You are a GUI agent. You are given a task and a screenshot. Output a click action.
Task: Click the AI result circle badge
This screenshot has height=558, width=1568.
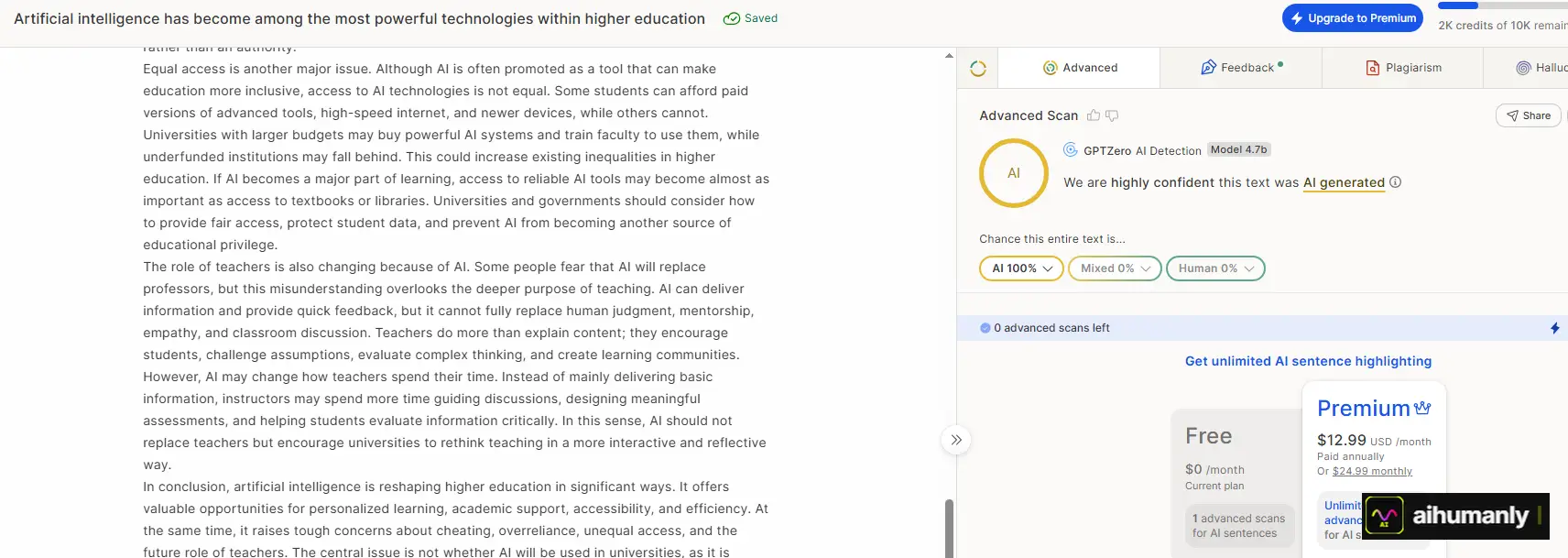[x=1014, y=173]
